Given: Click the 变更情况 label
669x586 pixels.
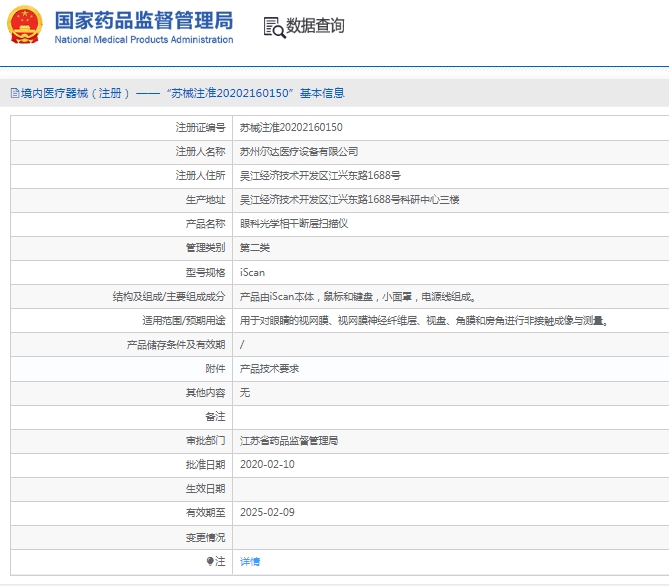Looking at the screenshot, I should [x=205, y=537].
